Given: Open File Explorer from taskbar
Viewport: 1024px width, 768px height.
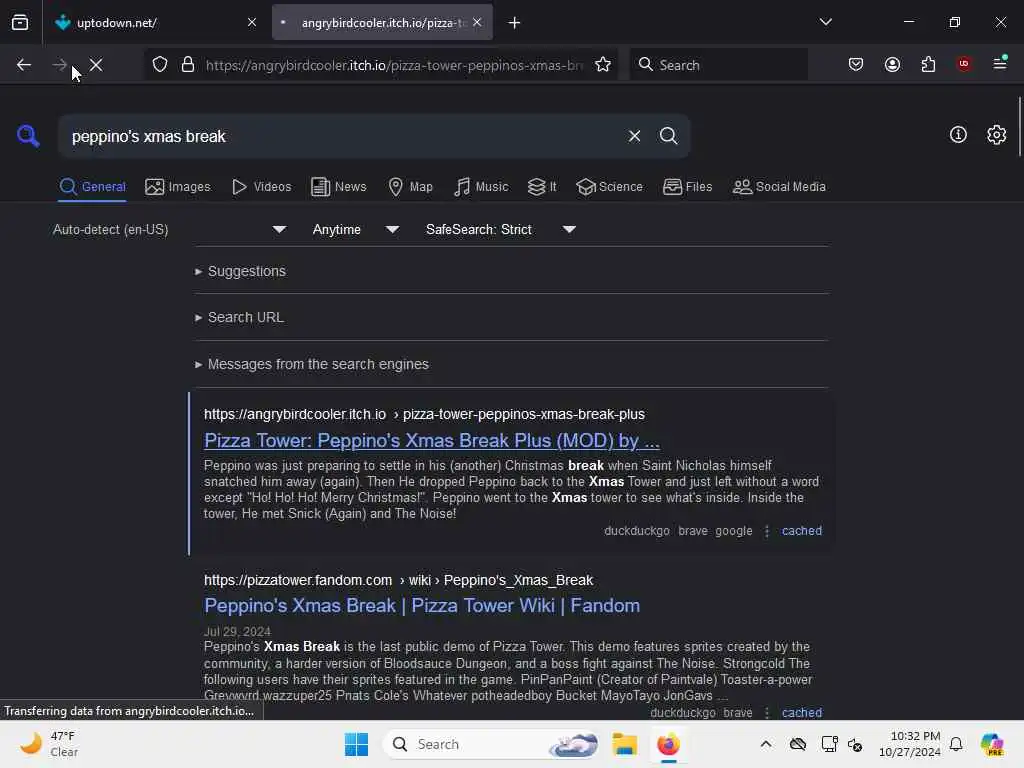Looking at the screenshot, I should (624, 744).
